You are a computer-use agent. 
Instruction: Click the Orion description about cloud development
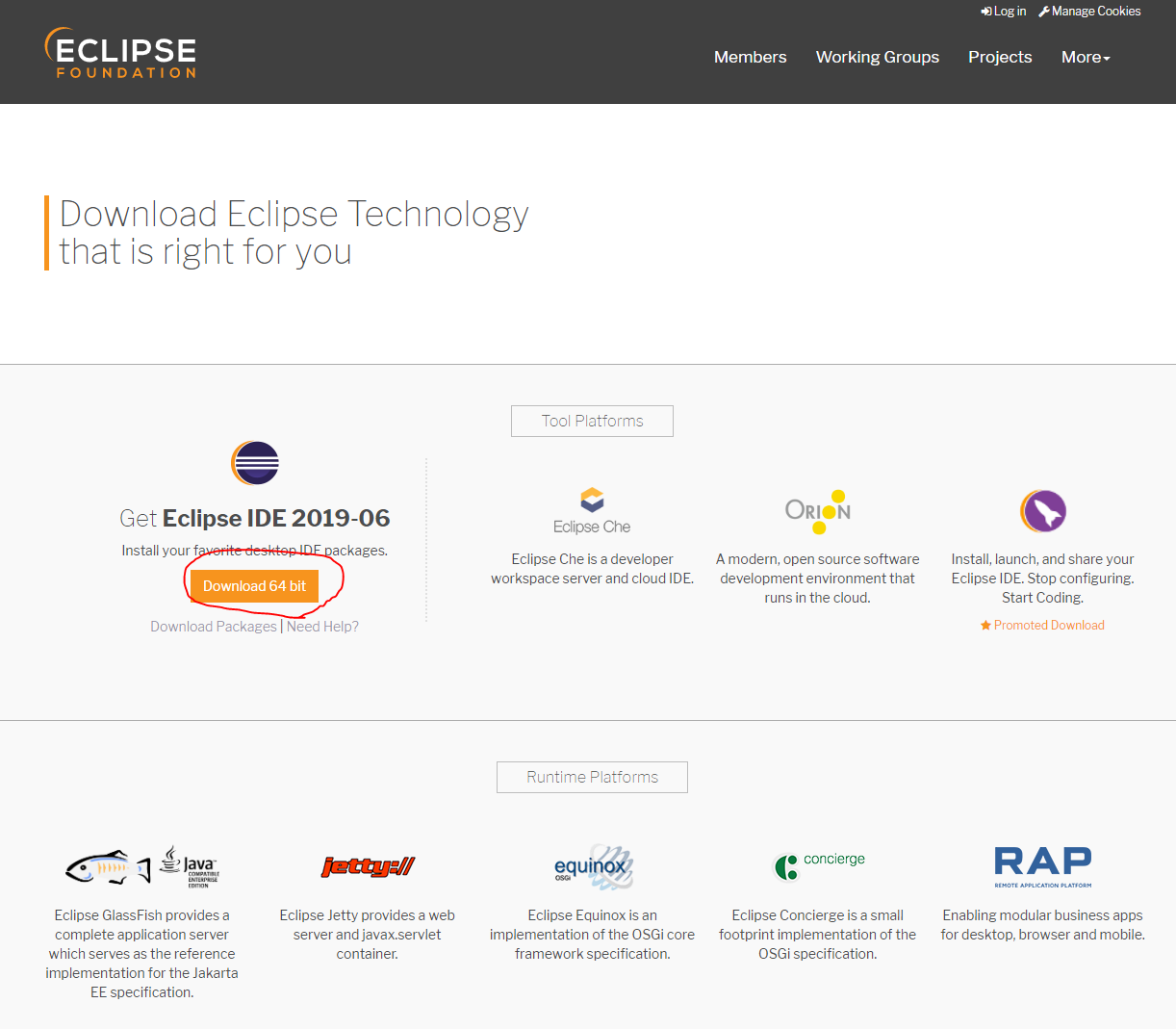(x=818, y=579)
